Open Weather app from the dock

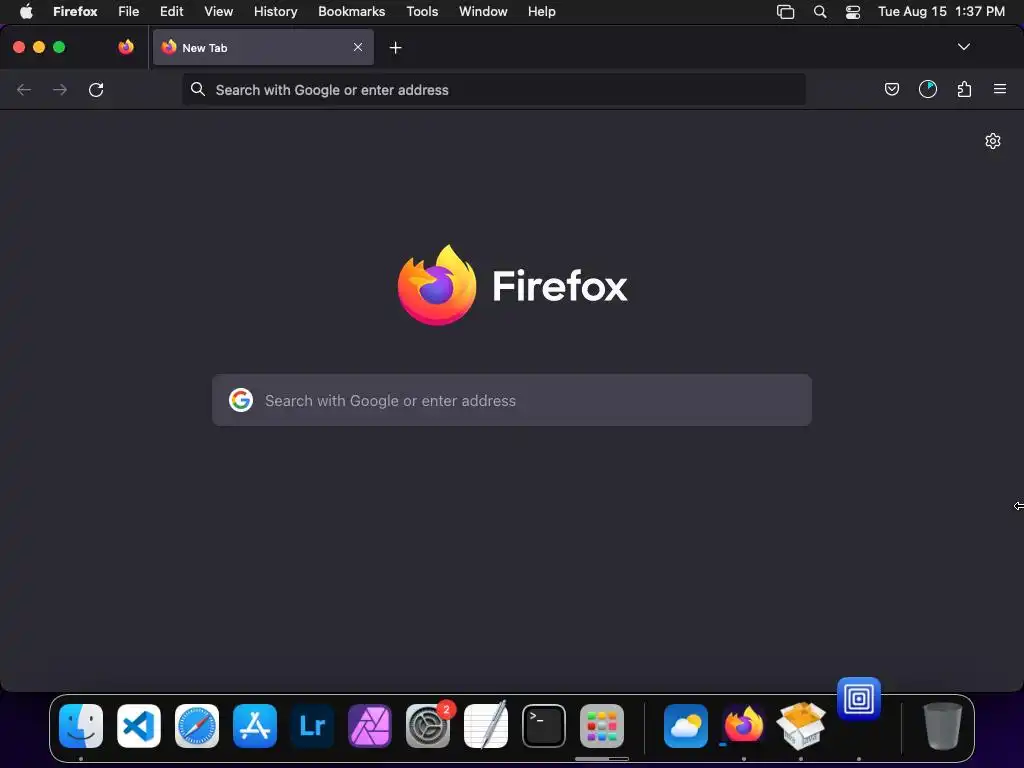tap(686, 726)
